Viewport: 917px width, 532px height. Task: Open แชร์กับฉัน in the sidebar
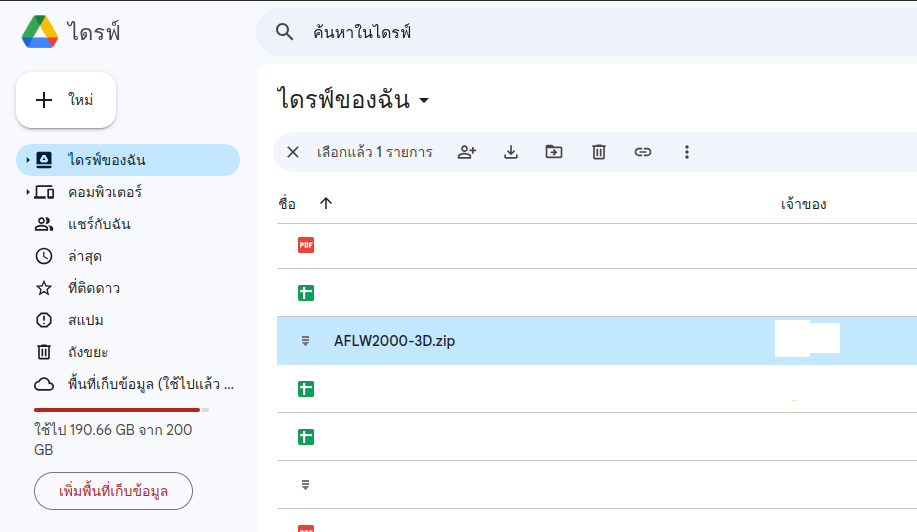point(99,224)
